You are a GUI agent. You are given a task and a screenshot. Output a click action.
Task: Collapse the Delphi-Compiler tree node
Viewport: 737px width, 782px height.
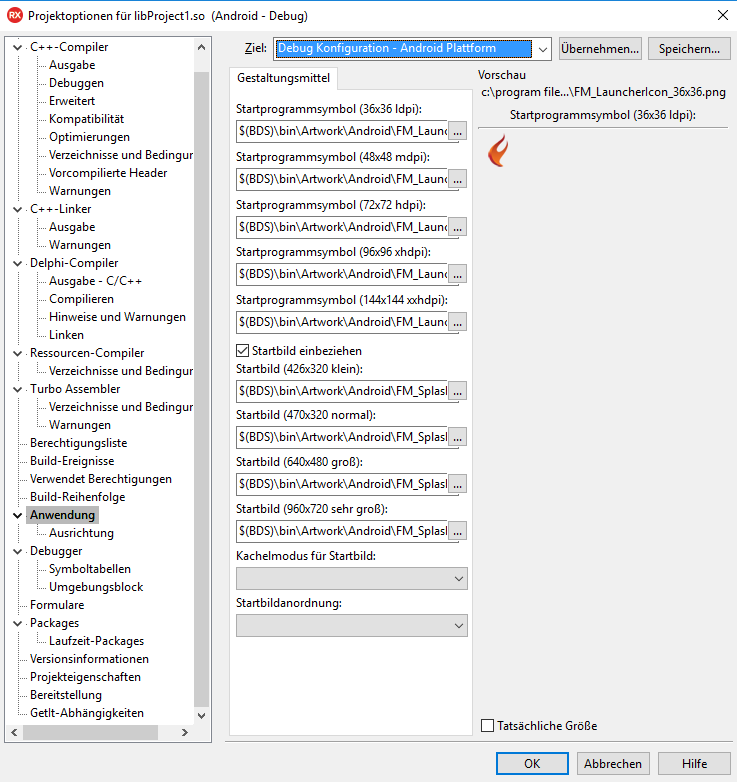click(x=18, y=263)
